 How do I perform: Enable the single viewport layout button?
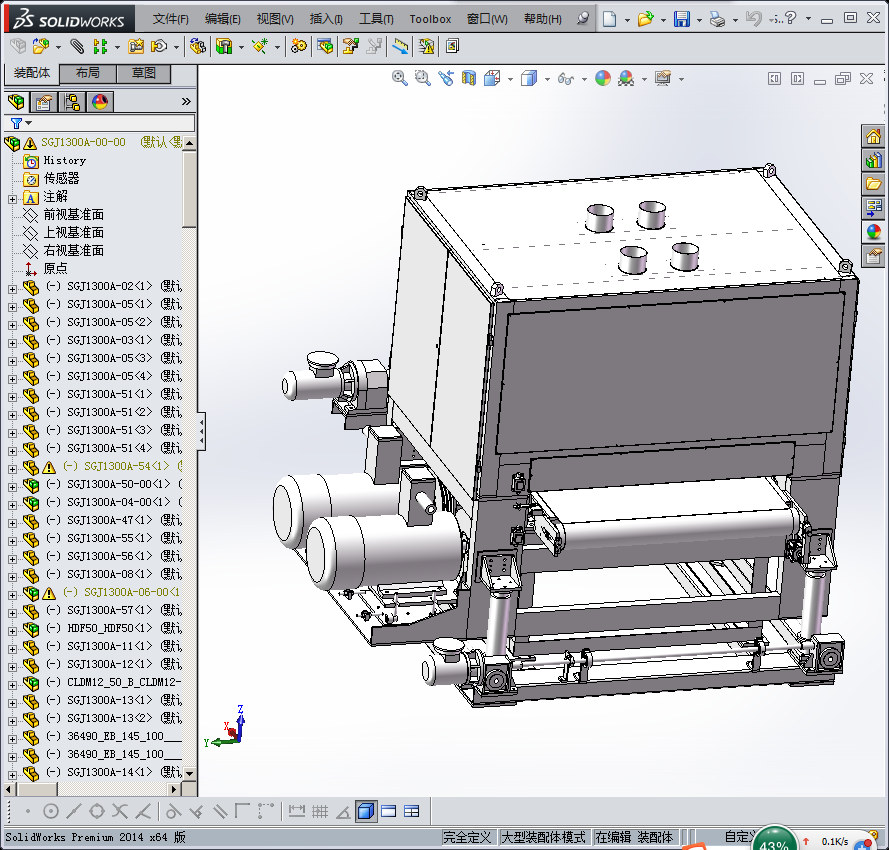(x=389, y=810)
